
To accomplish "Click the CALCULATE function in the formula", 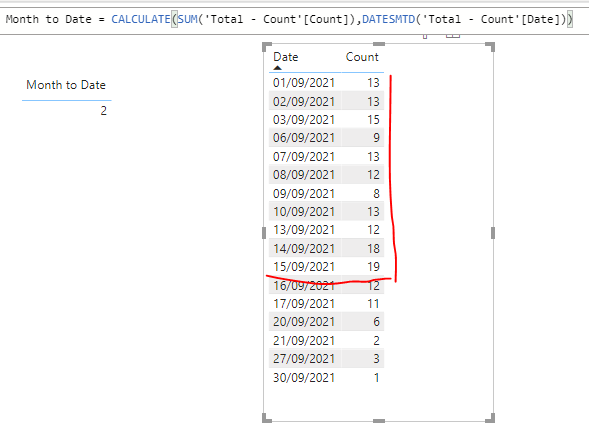I will click(141, 19).
